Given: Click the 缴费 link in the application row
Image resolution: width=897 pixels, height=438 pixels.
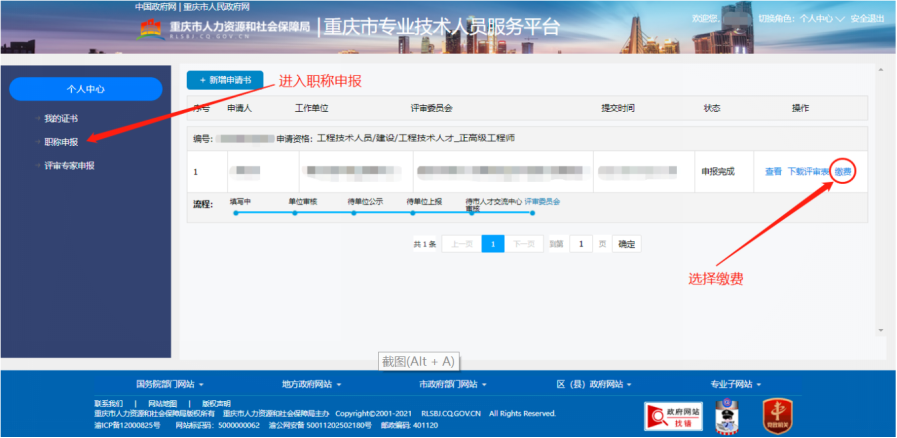Looking at the screenshot, I should [x=844, y=172].
